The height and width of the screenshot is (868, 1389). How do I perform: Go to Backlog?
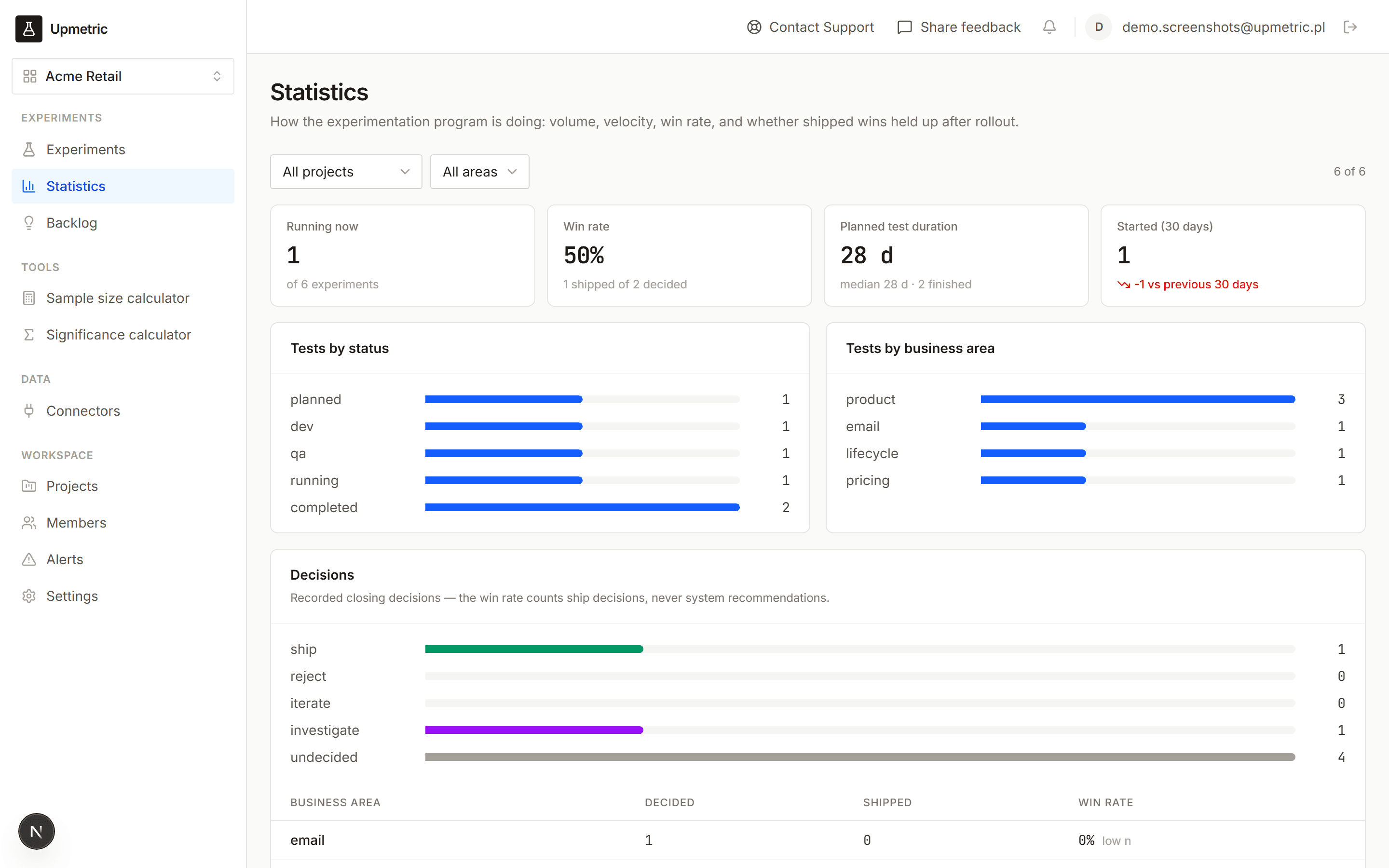[x=123, y=223]
